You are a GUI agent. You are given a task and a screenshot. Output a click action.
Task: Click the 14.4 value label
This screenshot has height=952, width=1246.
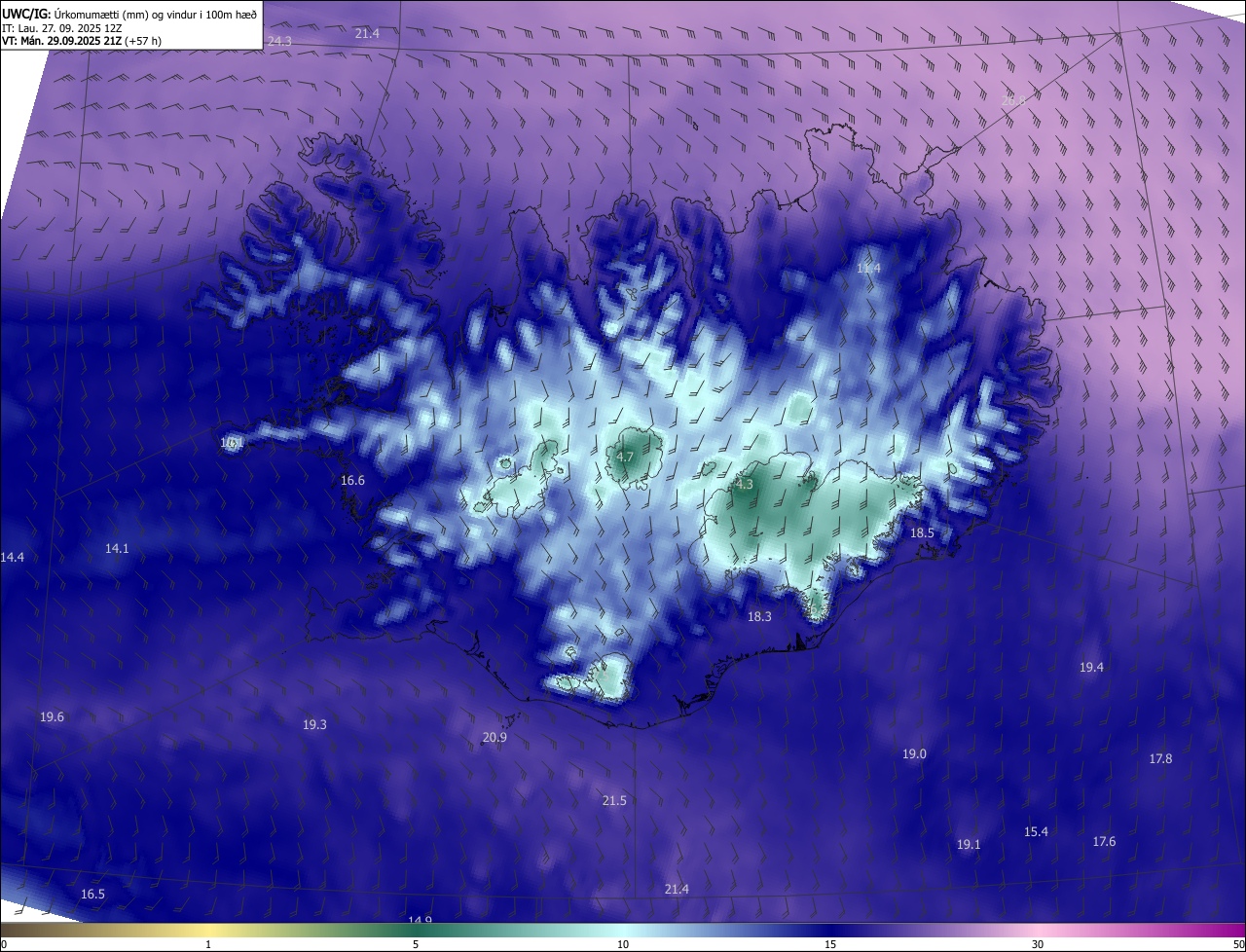pos(12,558)
